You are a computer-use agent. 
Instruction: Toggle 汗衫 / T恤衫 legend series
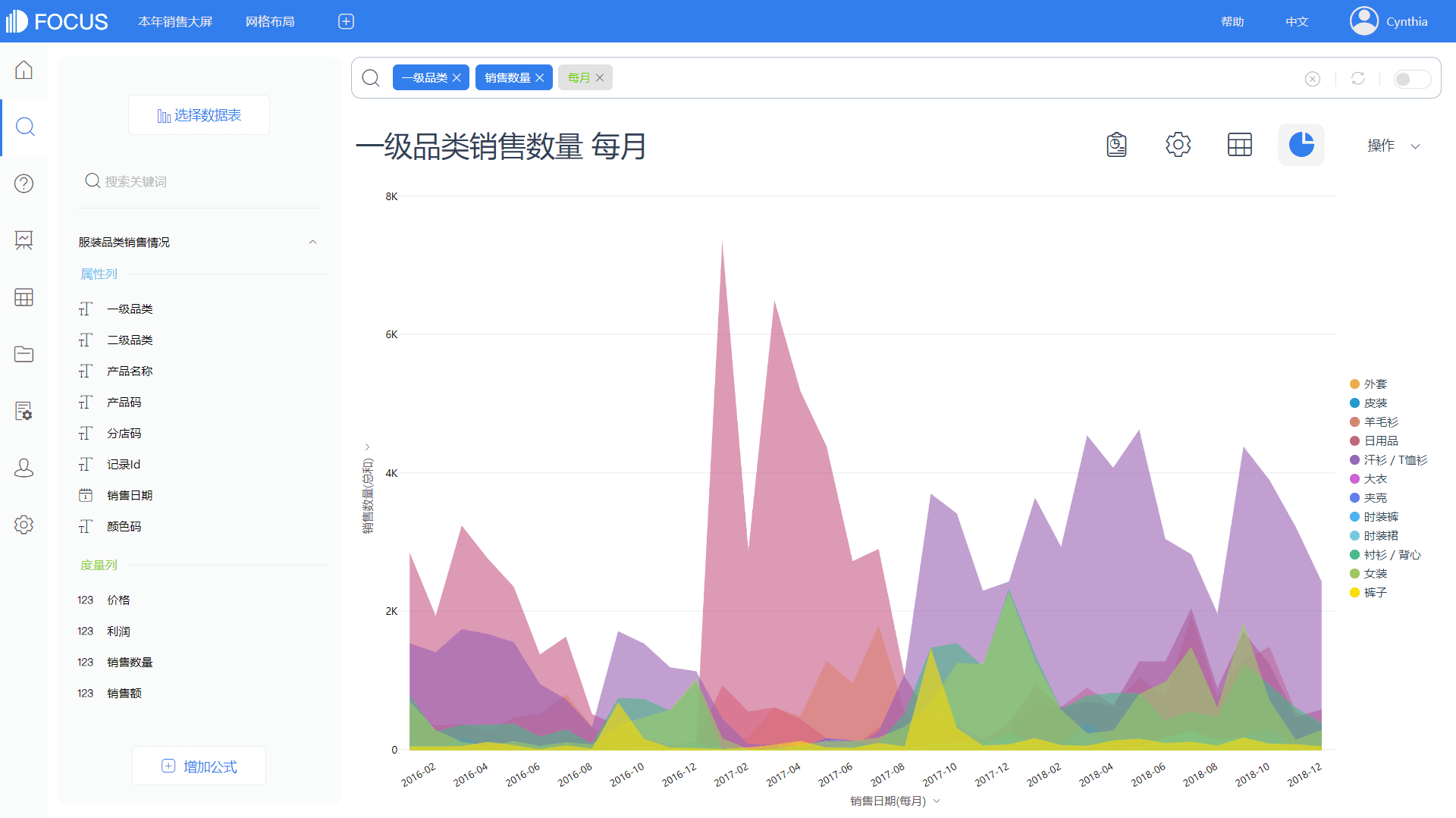tap(1388, 459)
